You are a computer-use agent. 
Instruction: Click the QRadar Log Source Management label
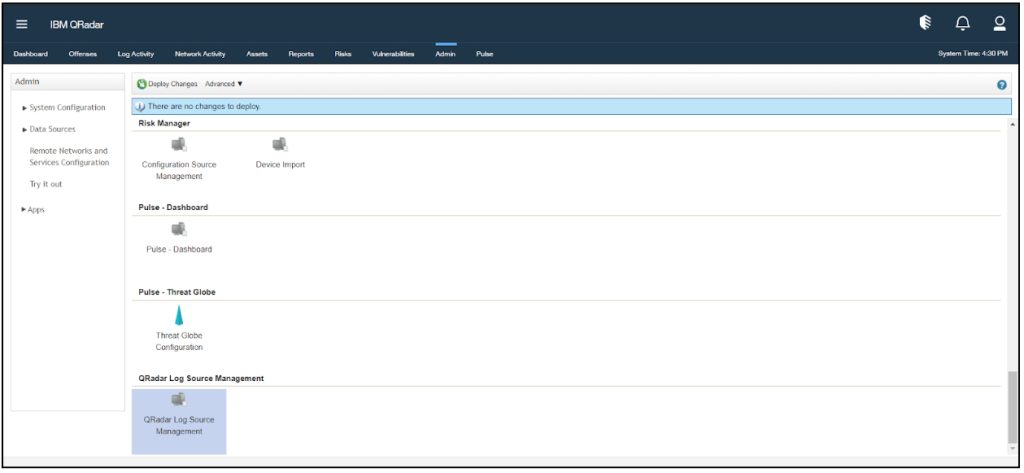click(179, 425)
